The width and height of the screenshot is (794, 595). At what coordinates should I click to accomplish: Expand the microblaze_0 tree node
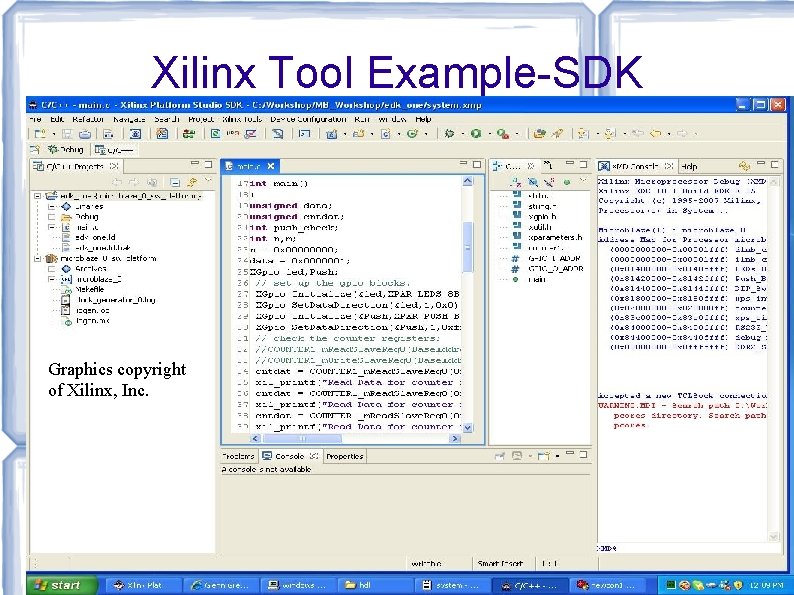52,279
